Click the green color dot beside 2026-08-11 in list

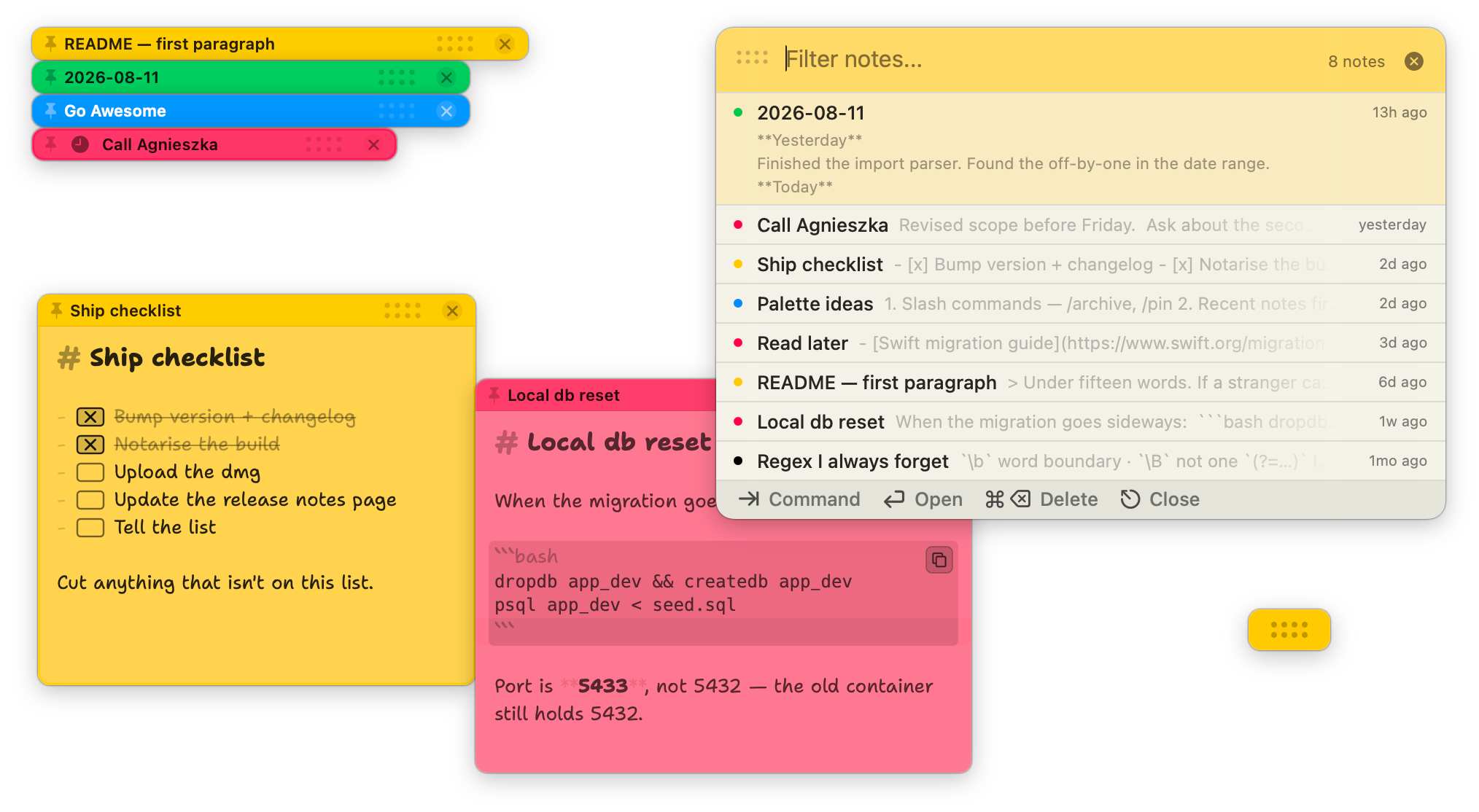(x=738, y=112)
